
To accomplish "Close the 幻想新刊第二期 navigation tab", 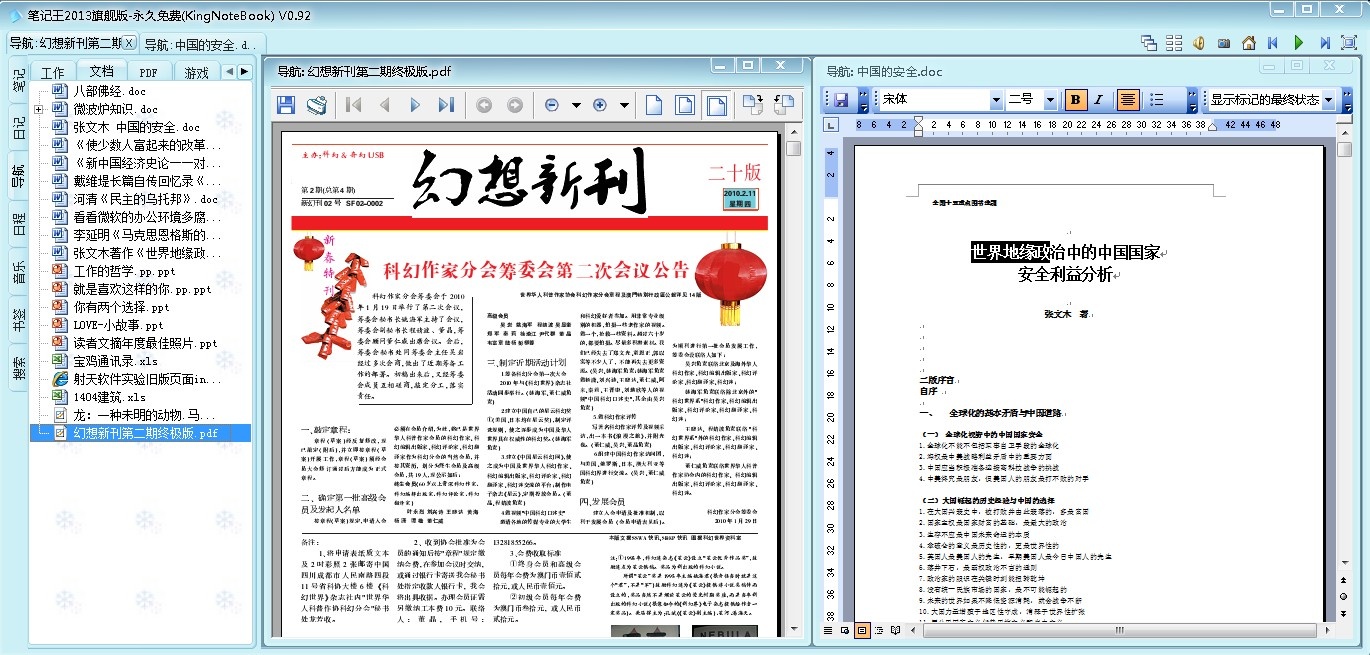I will pyautogui.click(x=130, y=42).
